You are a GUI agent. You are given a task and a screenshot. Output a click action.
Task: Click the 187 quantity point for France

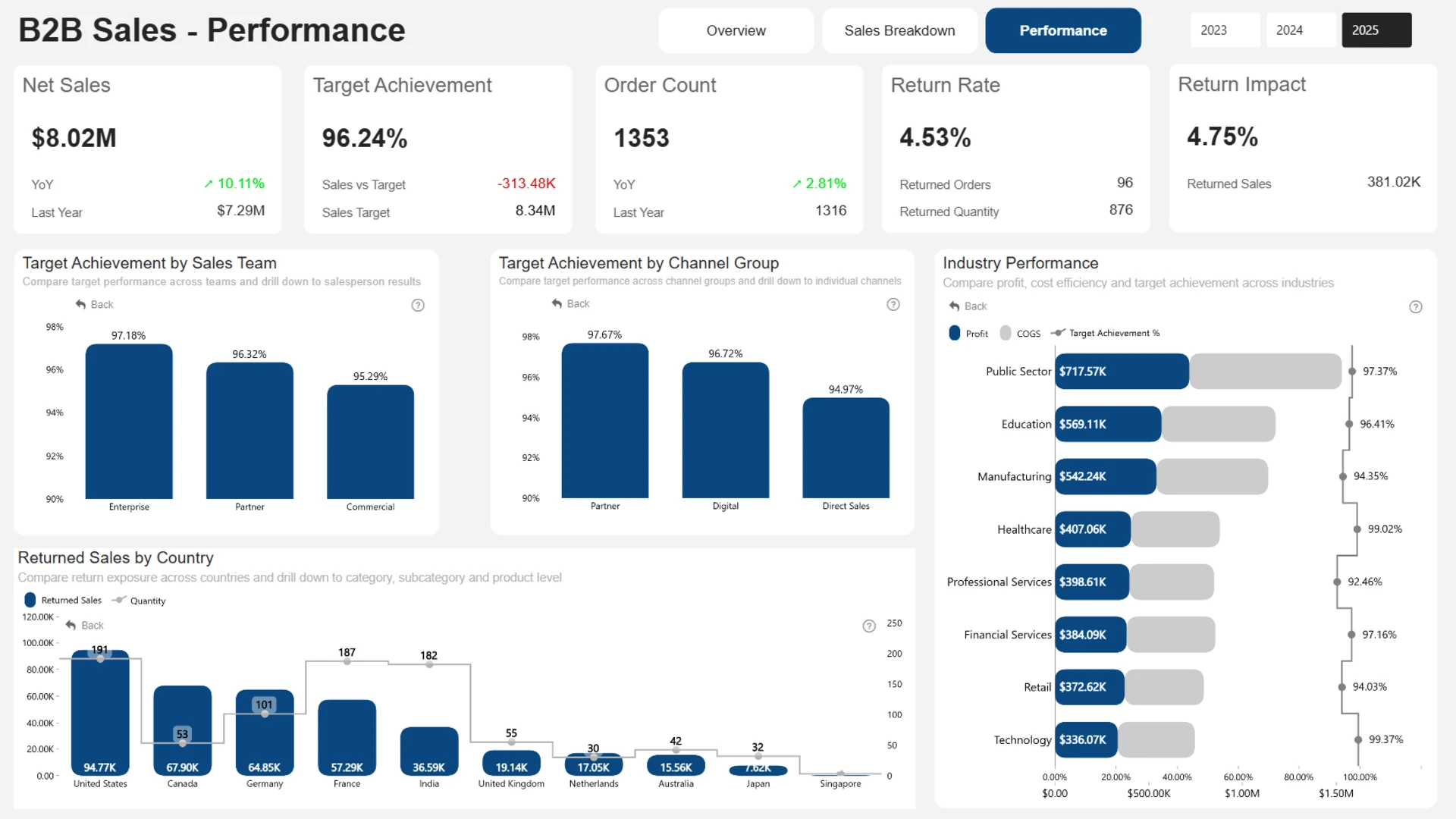pos(347,661)
